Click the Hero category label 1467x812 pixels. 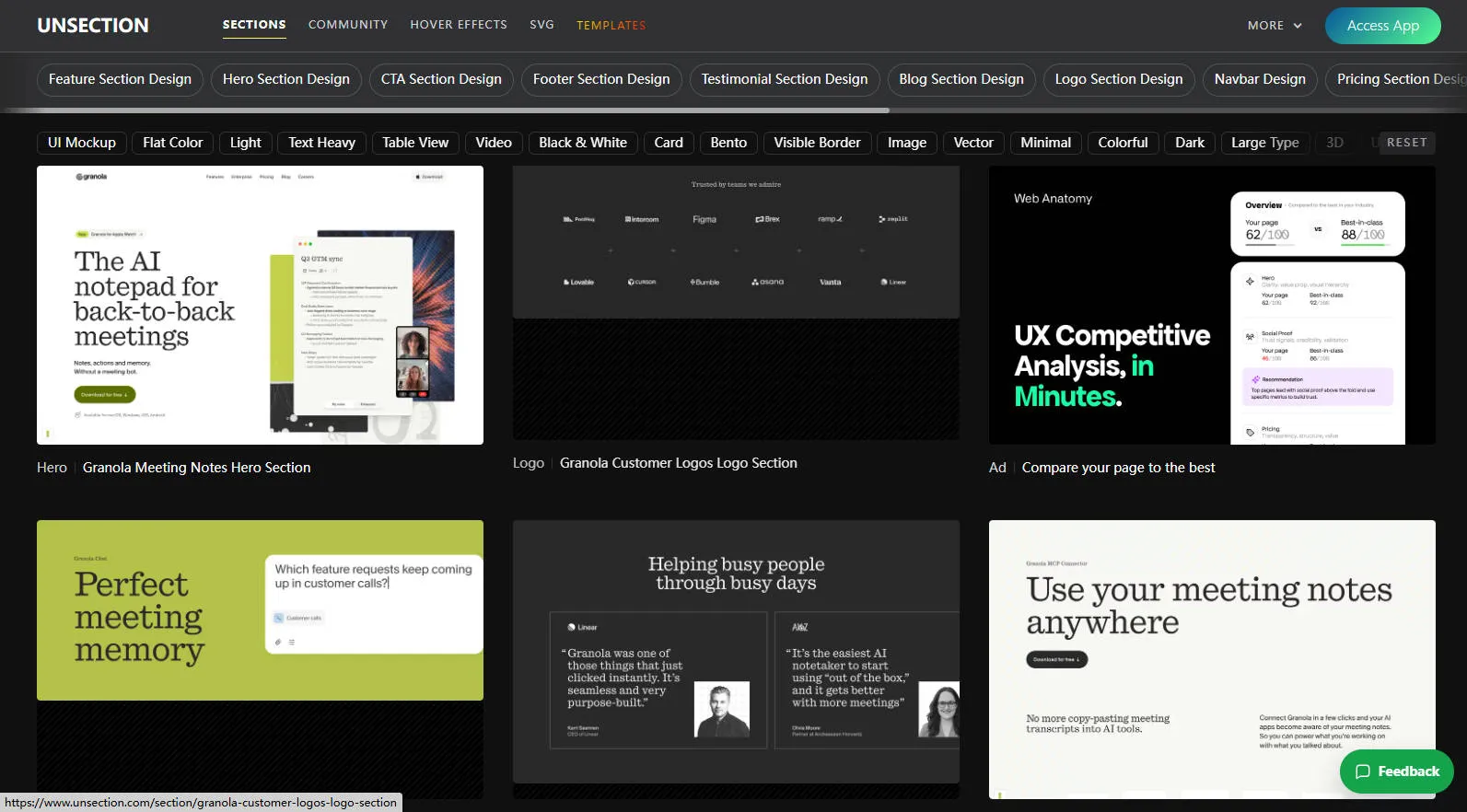click(52, 468)
